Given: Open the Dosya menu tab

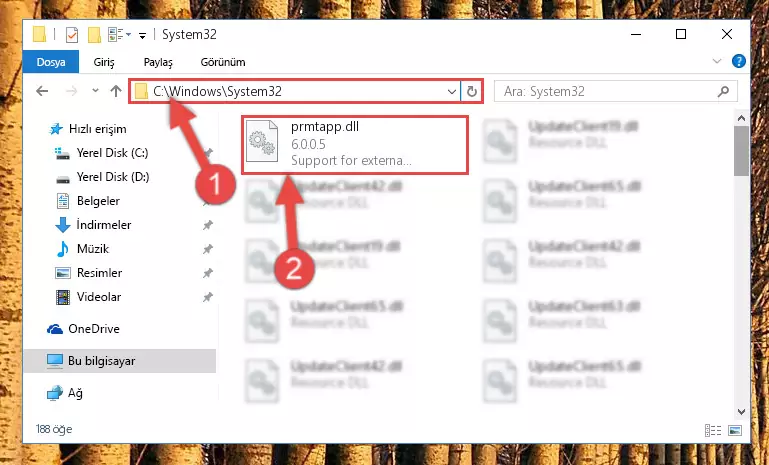Looking at the screenshot, I should click(51, 62).
